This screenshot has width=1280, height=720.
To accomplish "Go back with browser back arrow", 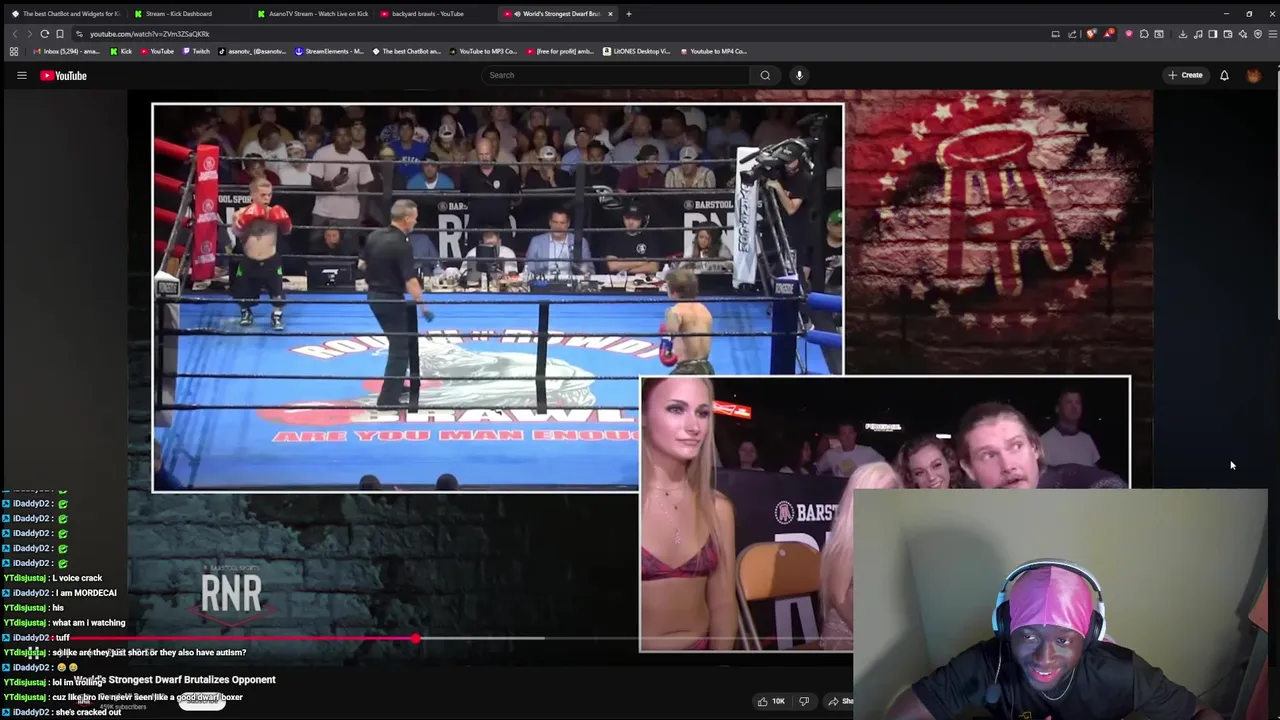I will 15,34.
